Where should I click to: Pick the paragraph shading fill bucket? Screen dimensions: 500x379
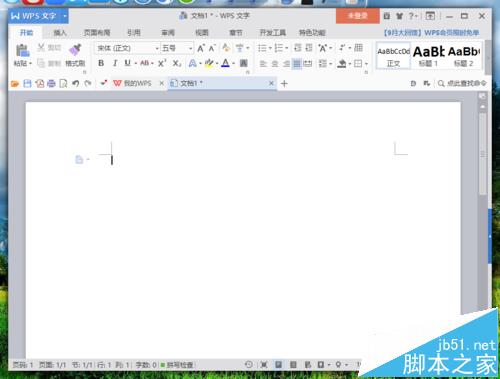coord(341,63)
